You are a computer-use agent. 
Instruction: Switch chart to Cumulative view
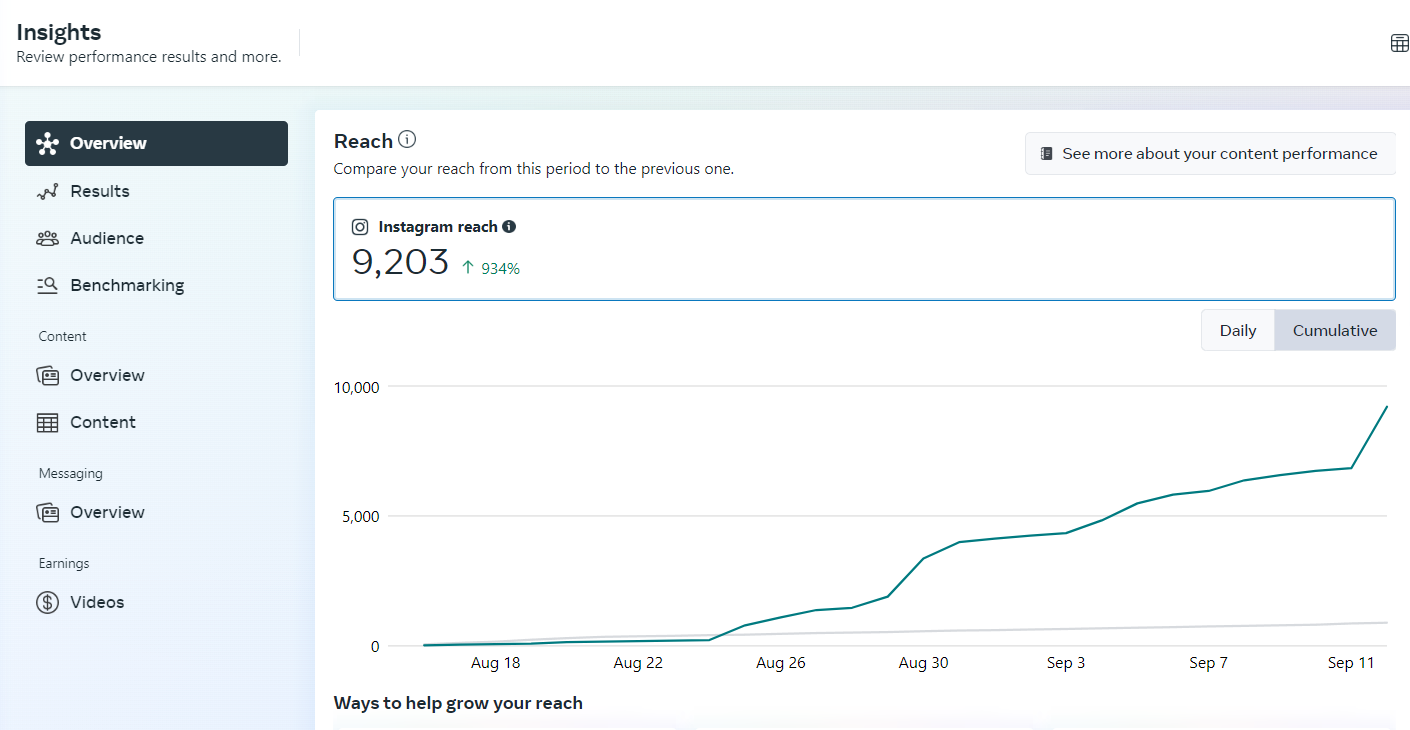pos(1335,330)
